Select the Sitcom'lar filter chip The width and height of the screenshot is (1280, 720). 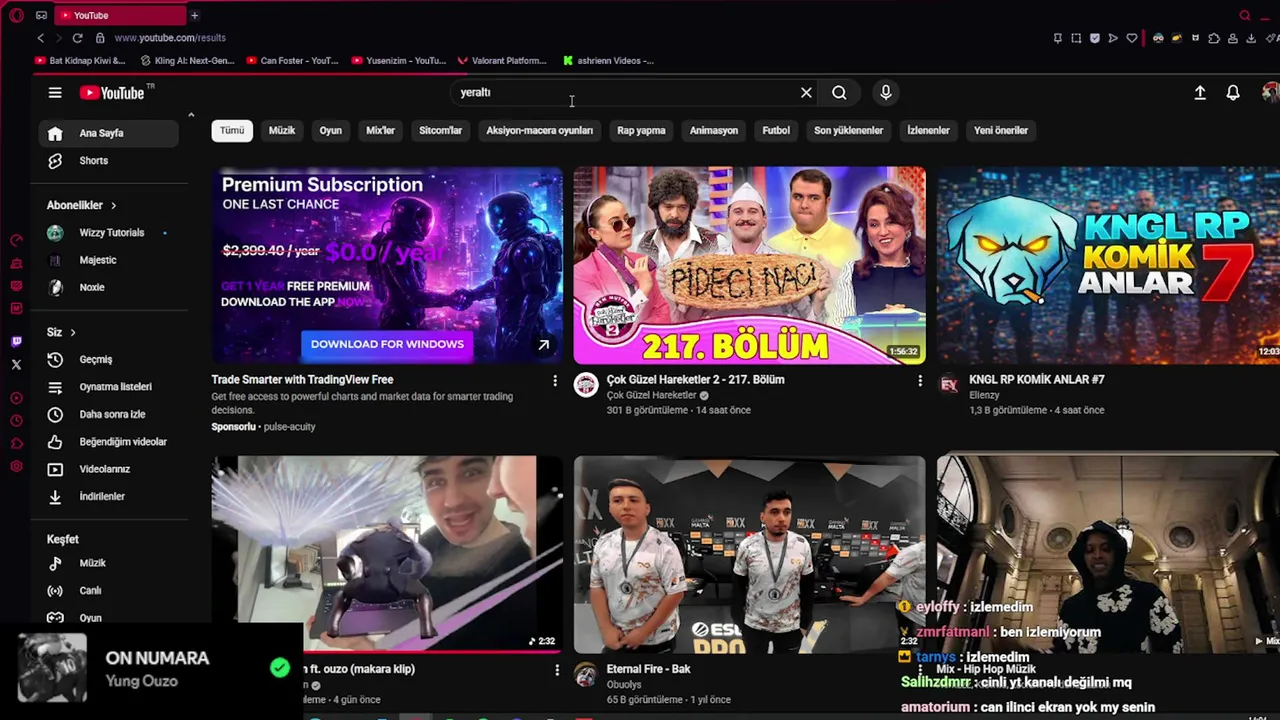coord(441,130)
